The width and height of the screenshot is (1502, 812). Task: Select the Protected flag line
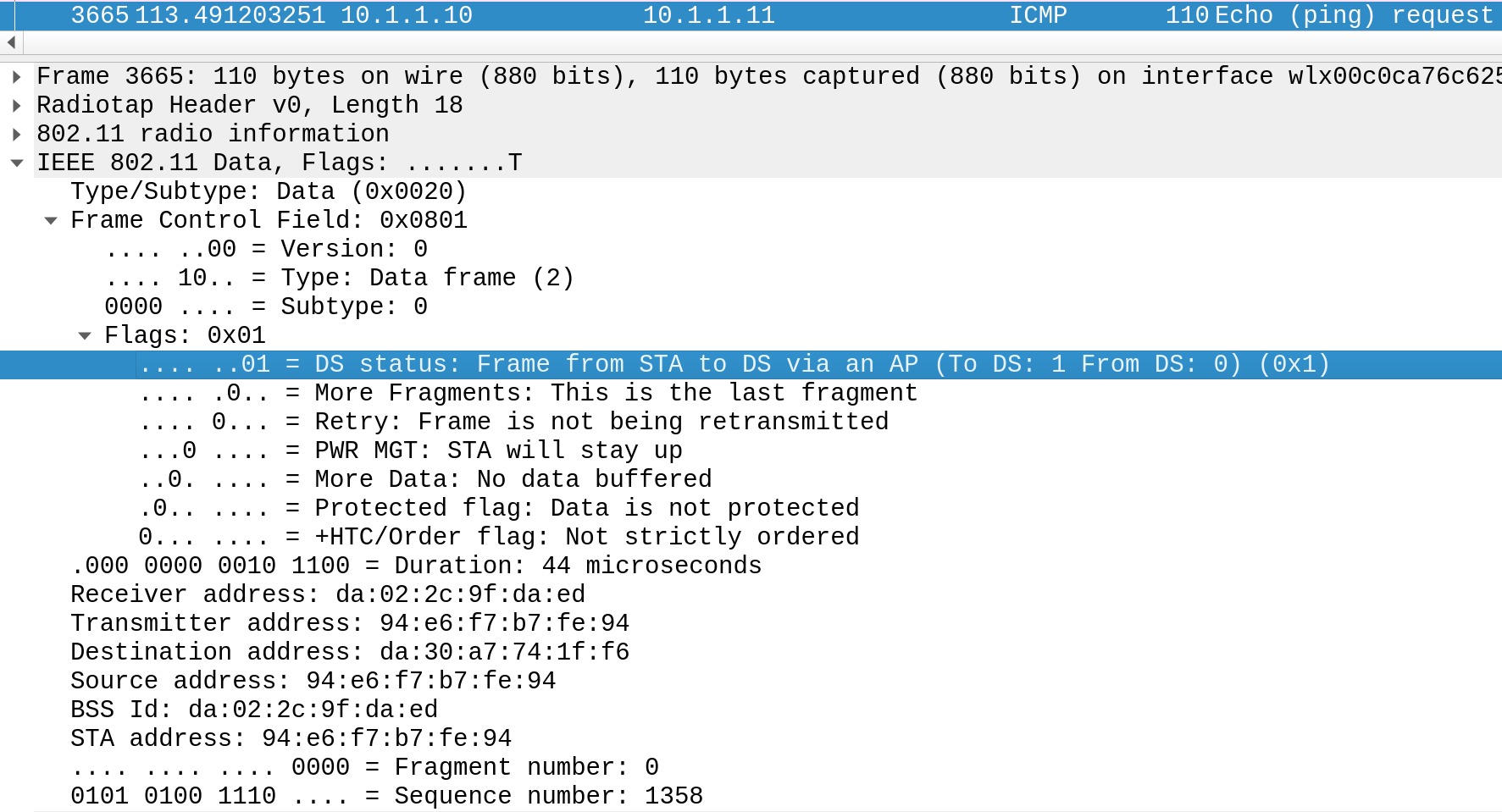(500, 508)
